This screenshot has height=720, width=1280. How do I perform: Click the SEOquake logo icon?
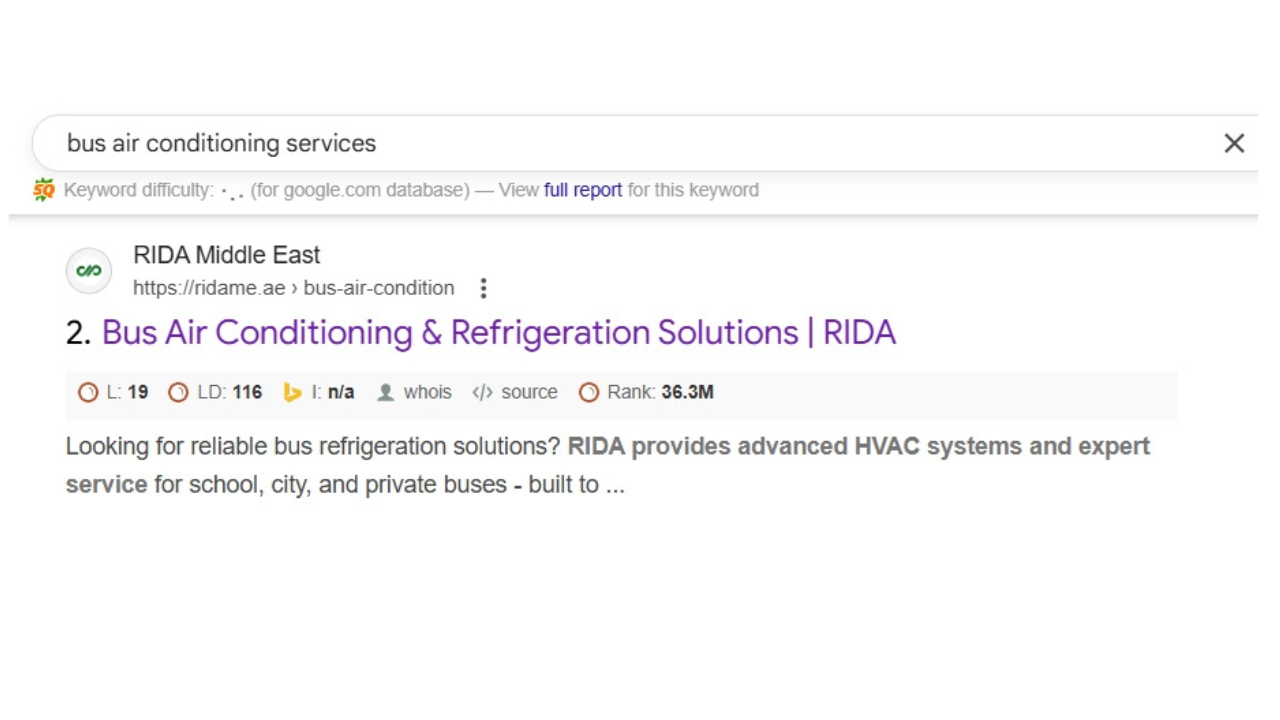[x=44, y=190]
